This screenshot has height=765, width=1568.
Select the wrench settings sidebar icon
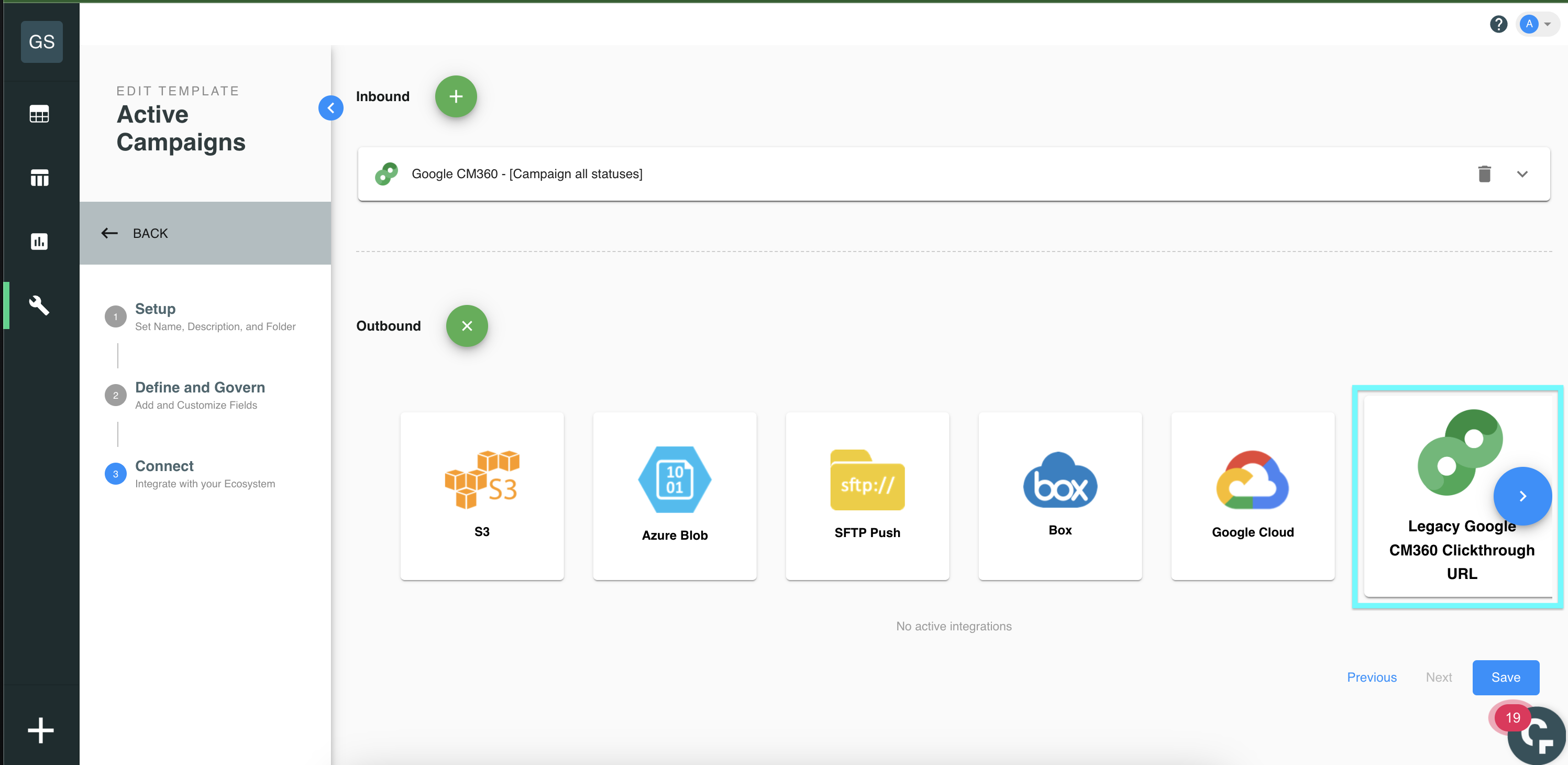coord(40,305)
